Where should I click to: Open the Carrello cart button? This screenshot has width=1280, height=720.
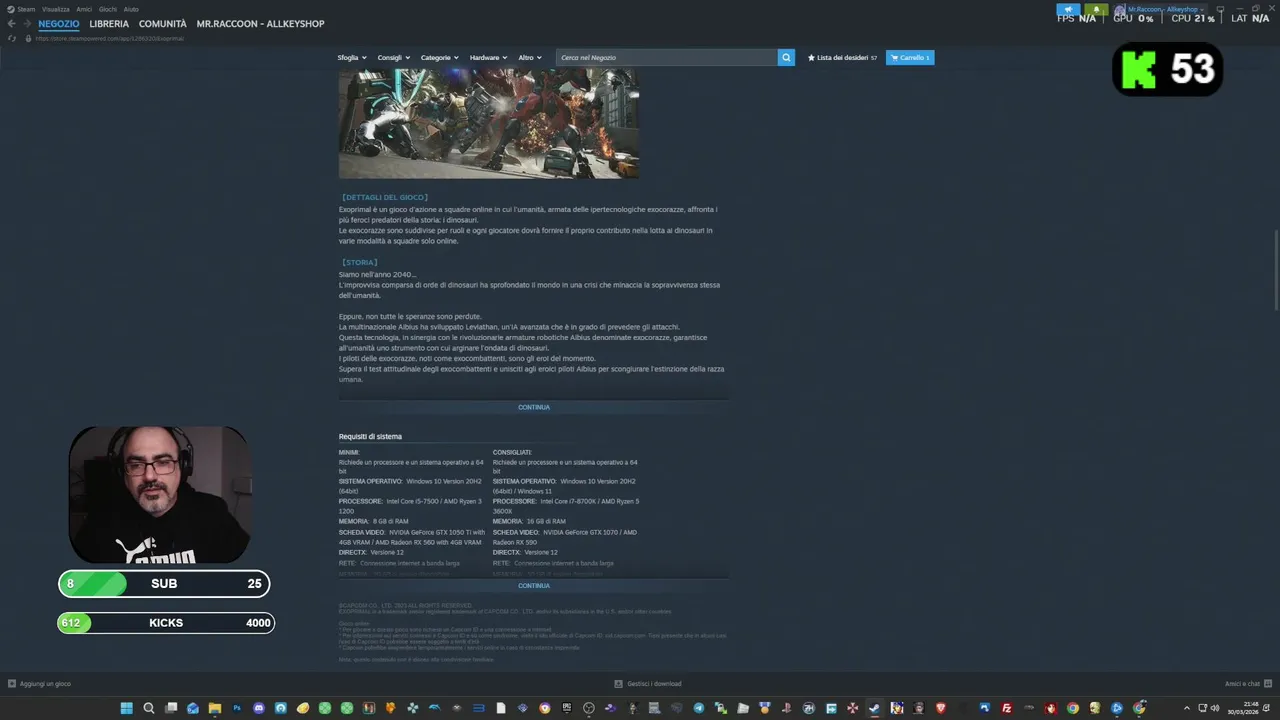coord(910,58)
